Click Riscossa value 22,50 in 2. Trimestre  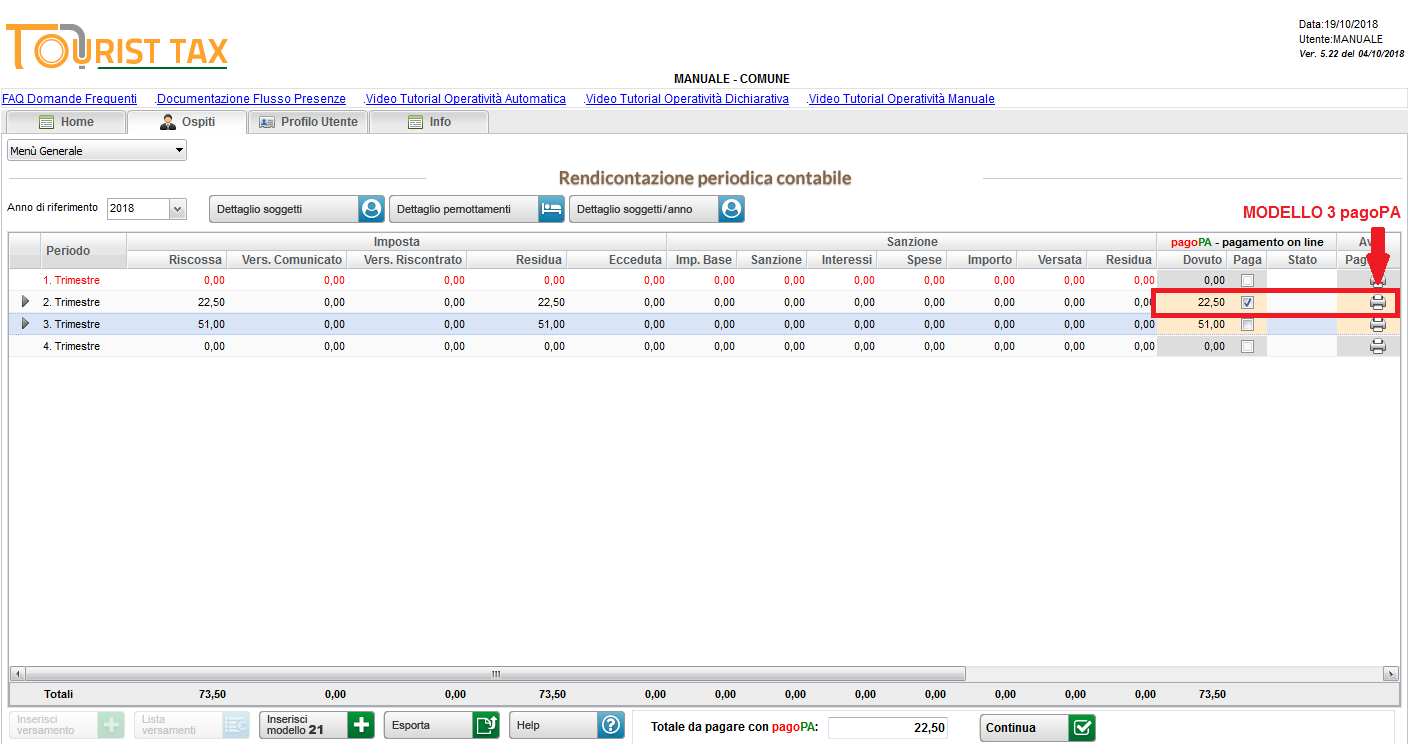pyautogui.click(x=211, y=302)
